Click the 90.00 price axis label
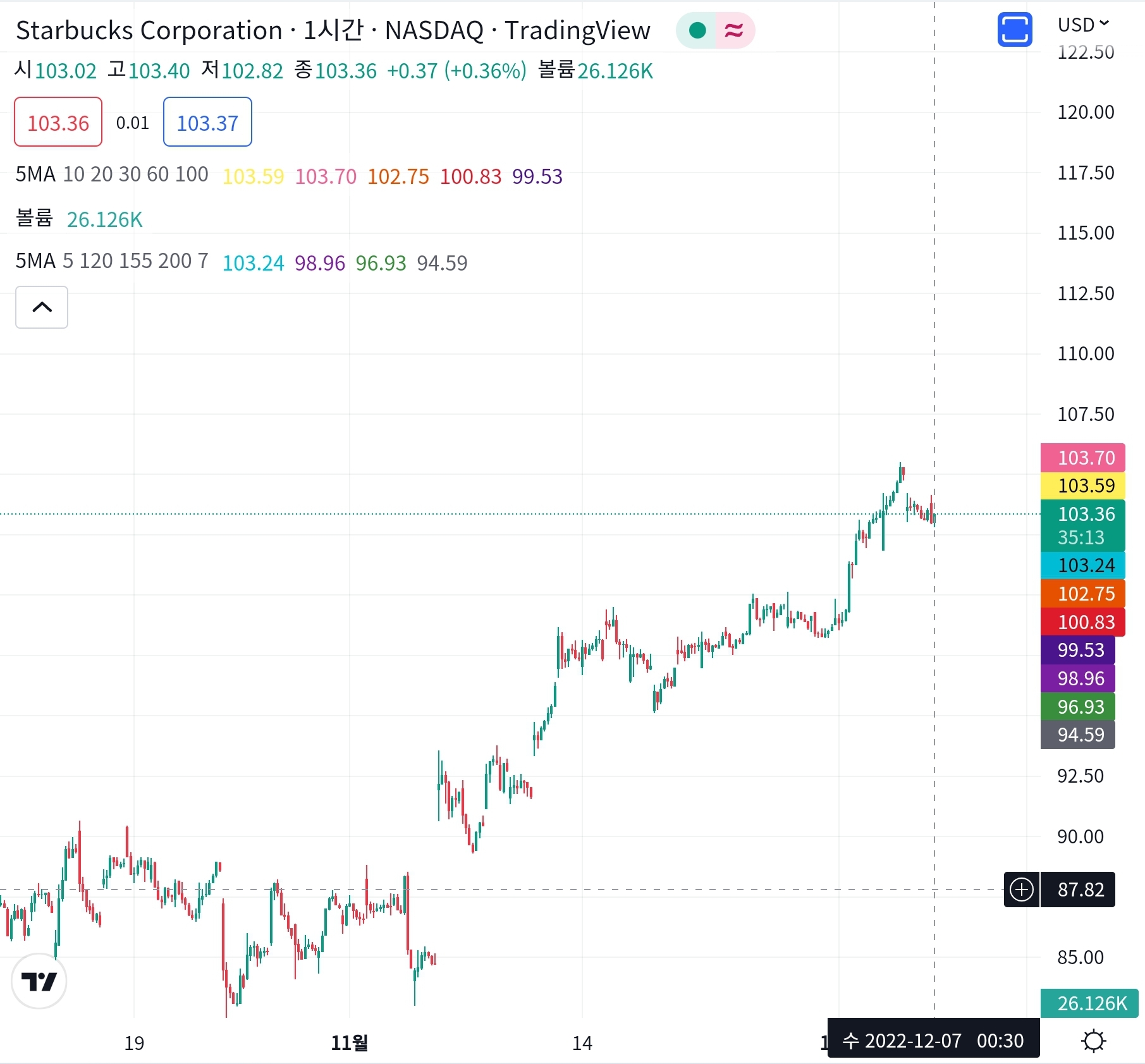1145x1064 pixels. tap(1080, 836)
